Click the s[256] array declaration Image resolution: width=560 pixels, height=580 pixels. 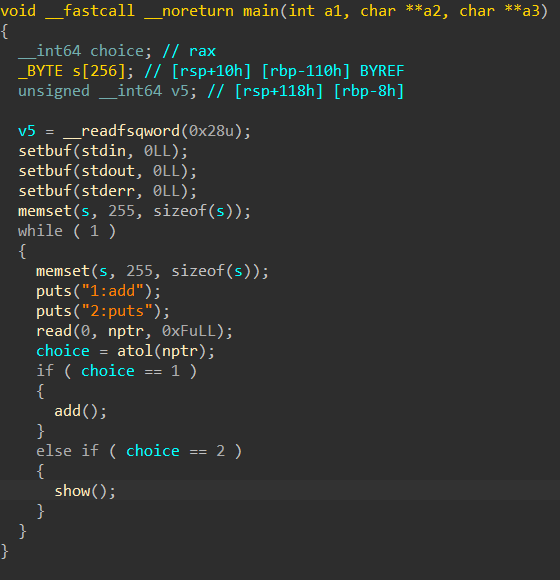pos(99,71)
